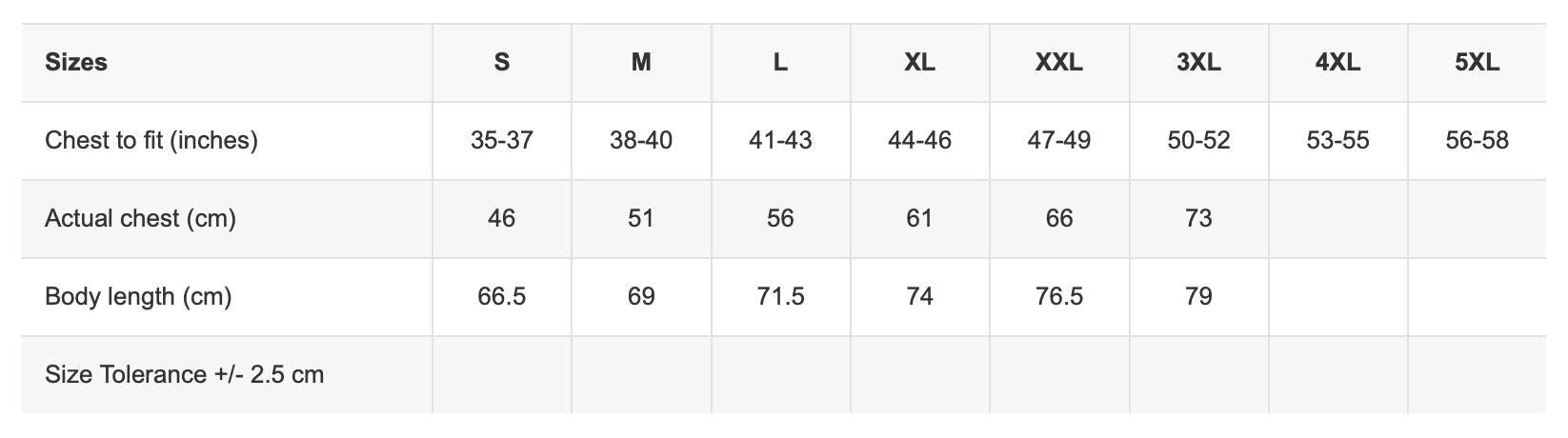
Task: Click the 66.5 body length value
Action: [x=502, y=297]
